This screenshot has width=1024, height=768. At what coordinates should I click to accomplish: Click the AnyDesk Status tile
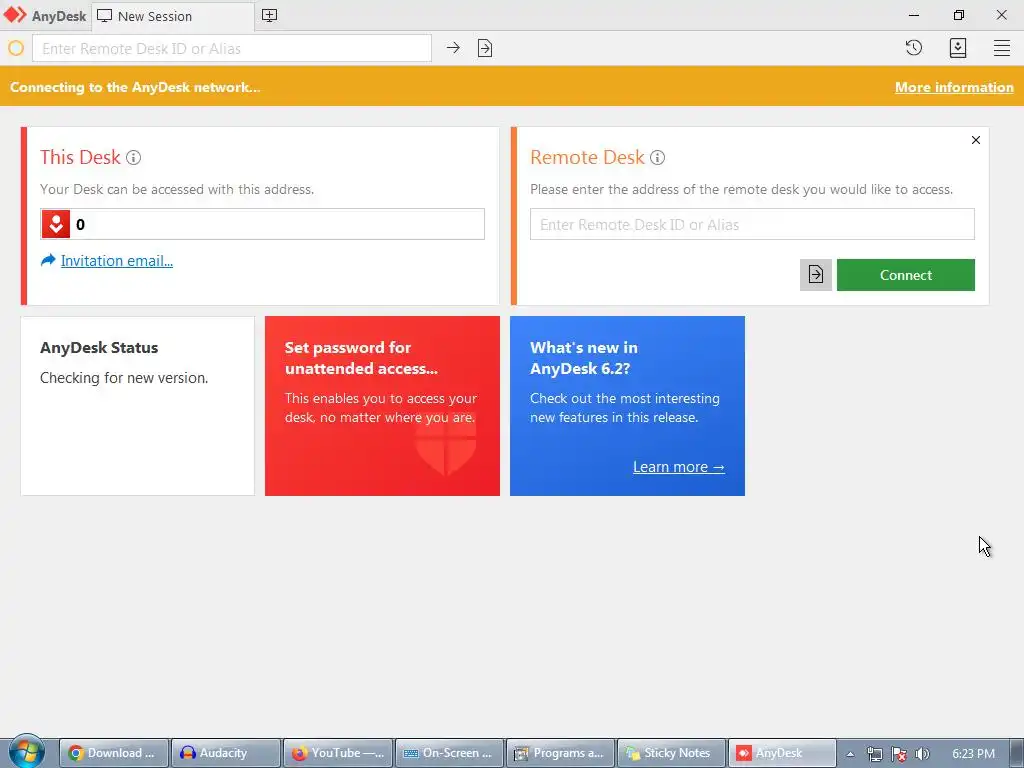(x=138, y=406)
